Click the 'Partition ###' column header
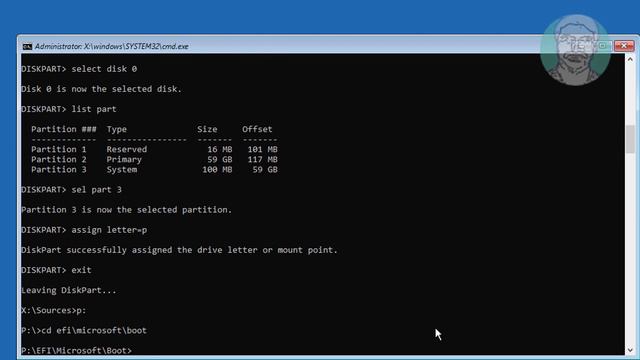Viewport: 640px width, 360px height. (x=64, y=129)
